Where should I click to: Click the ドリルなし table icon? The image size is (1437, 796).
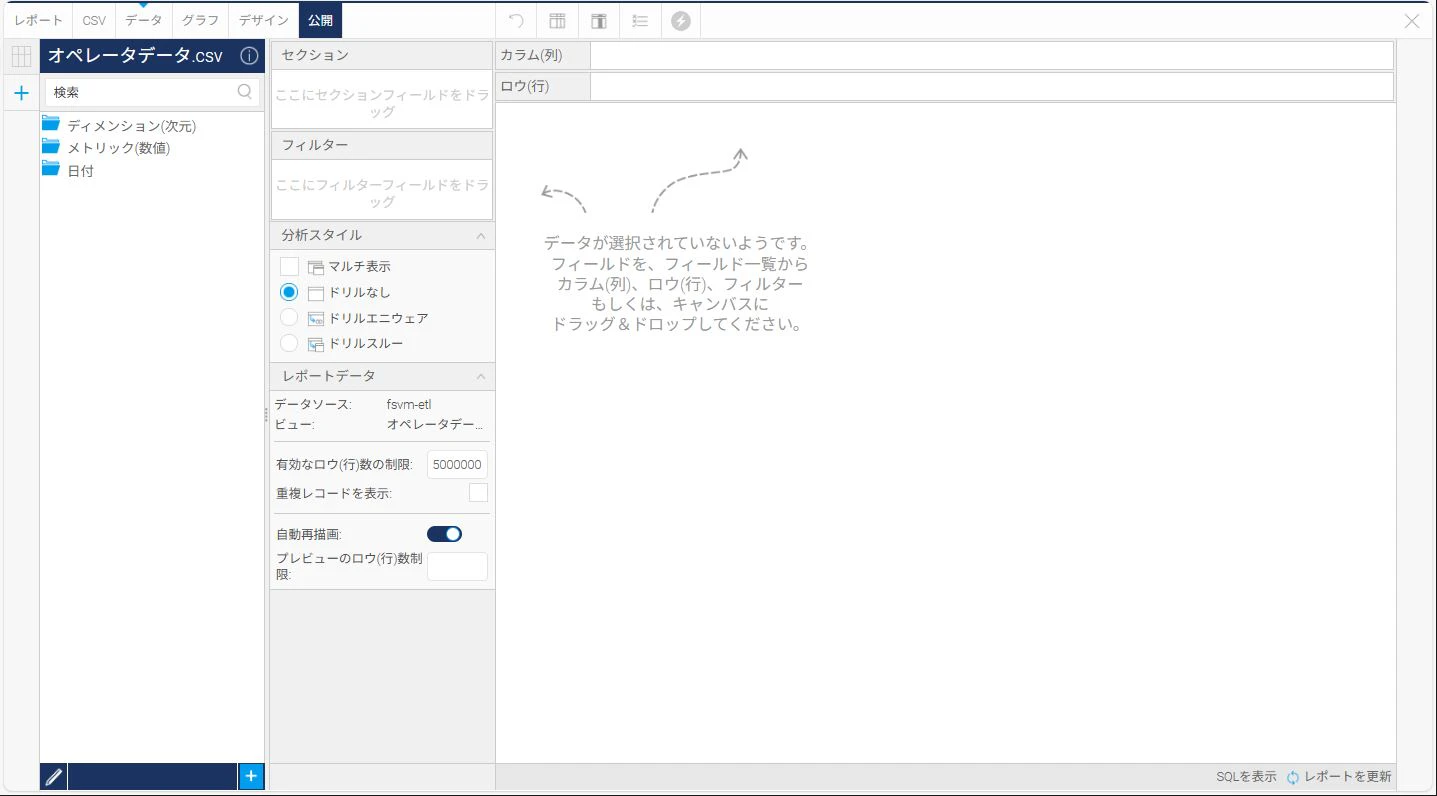tap(316, 293)
